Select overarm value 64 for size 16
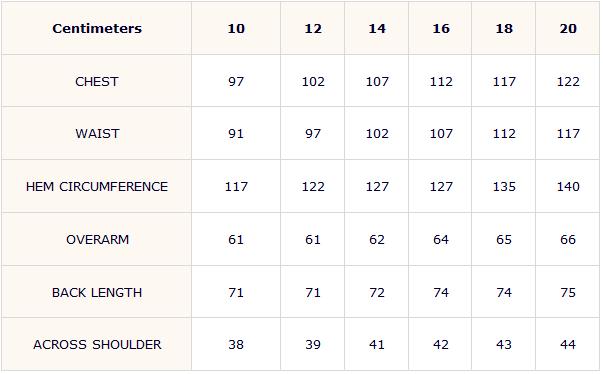 coord(441,239)
